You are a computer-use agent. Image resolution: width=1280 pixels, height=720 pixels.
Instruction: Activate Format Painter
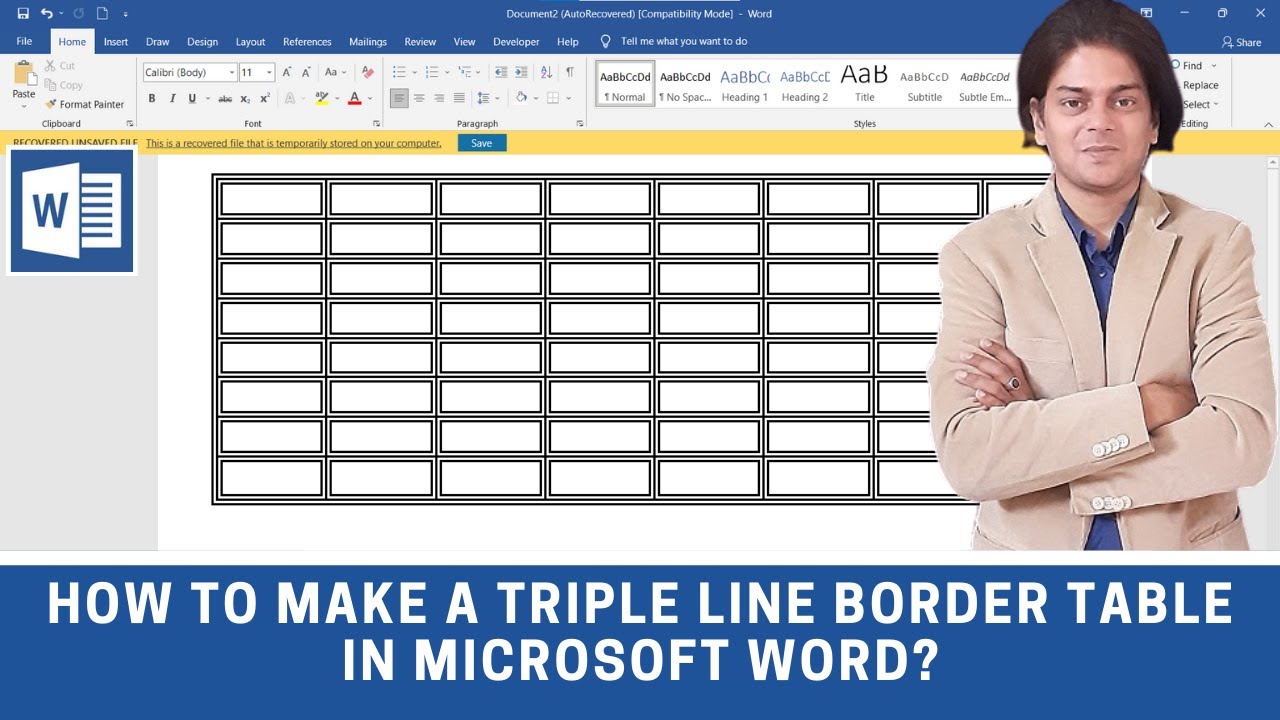click(85, 104)
